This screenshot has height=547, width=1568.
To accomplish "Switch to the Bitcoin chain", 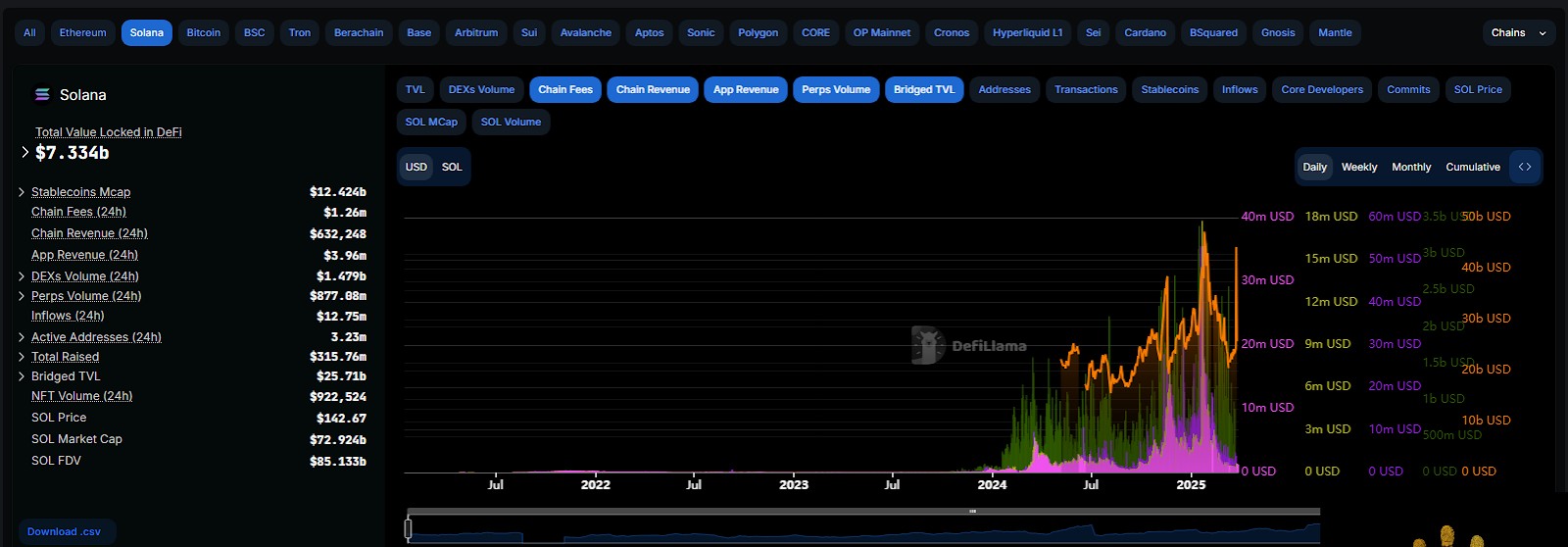I will click(204, 32).
